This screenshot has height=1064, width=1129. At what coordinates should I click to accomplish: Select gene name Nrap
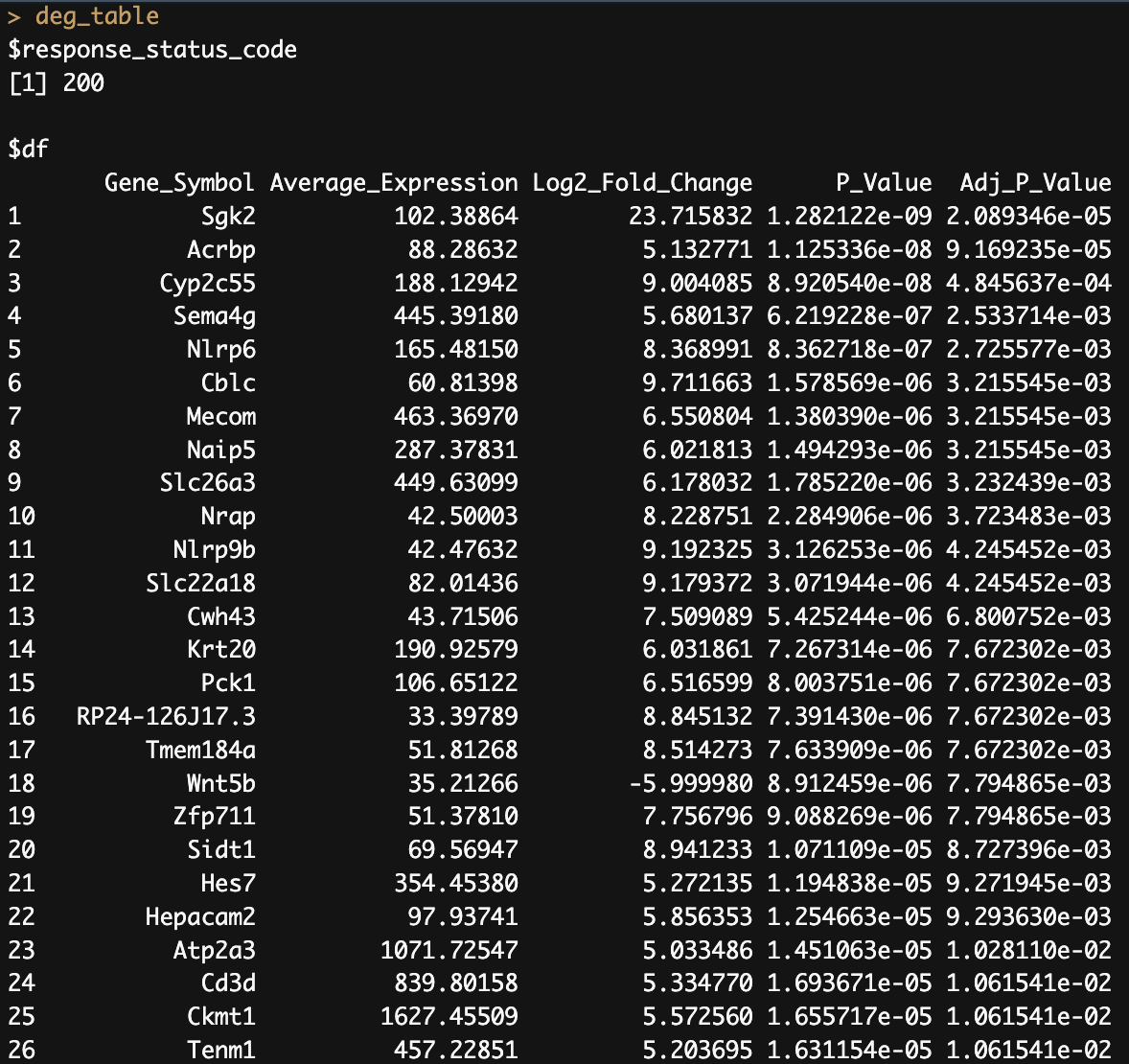point(228,517)
